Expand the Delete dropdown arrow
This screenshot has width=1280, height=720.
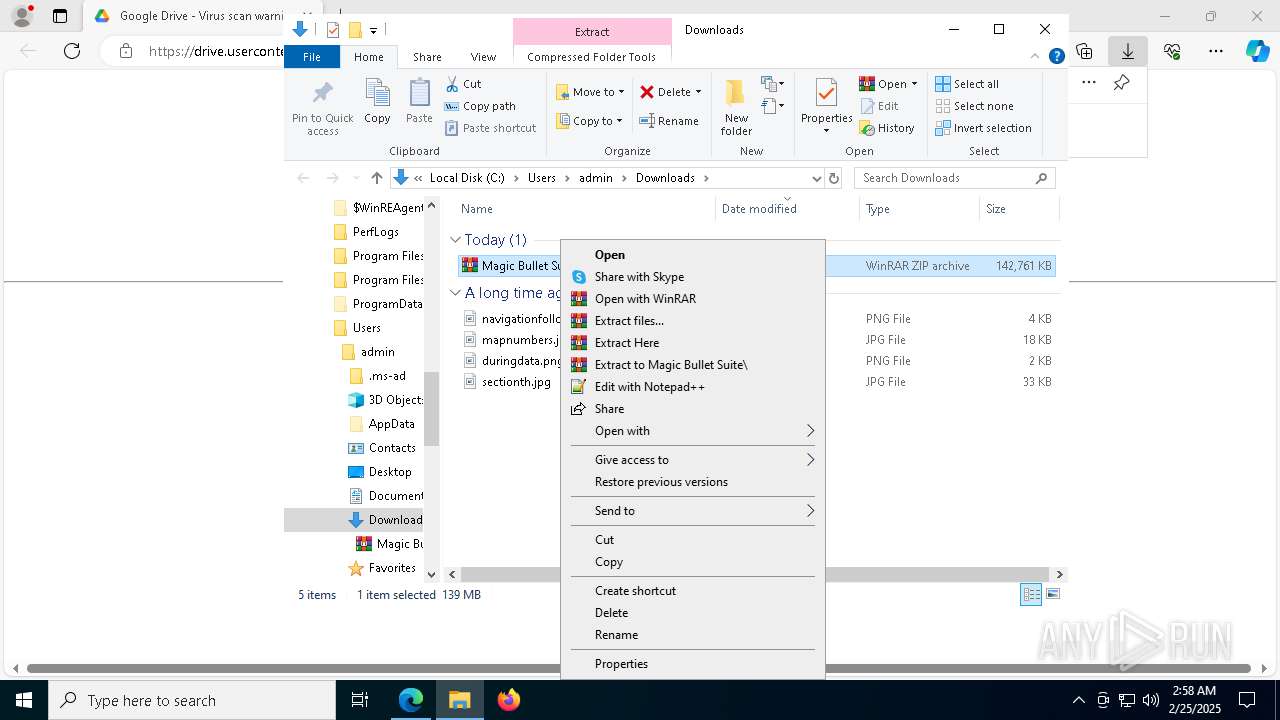(x=698, y=92)
